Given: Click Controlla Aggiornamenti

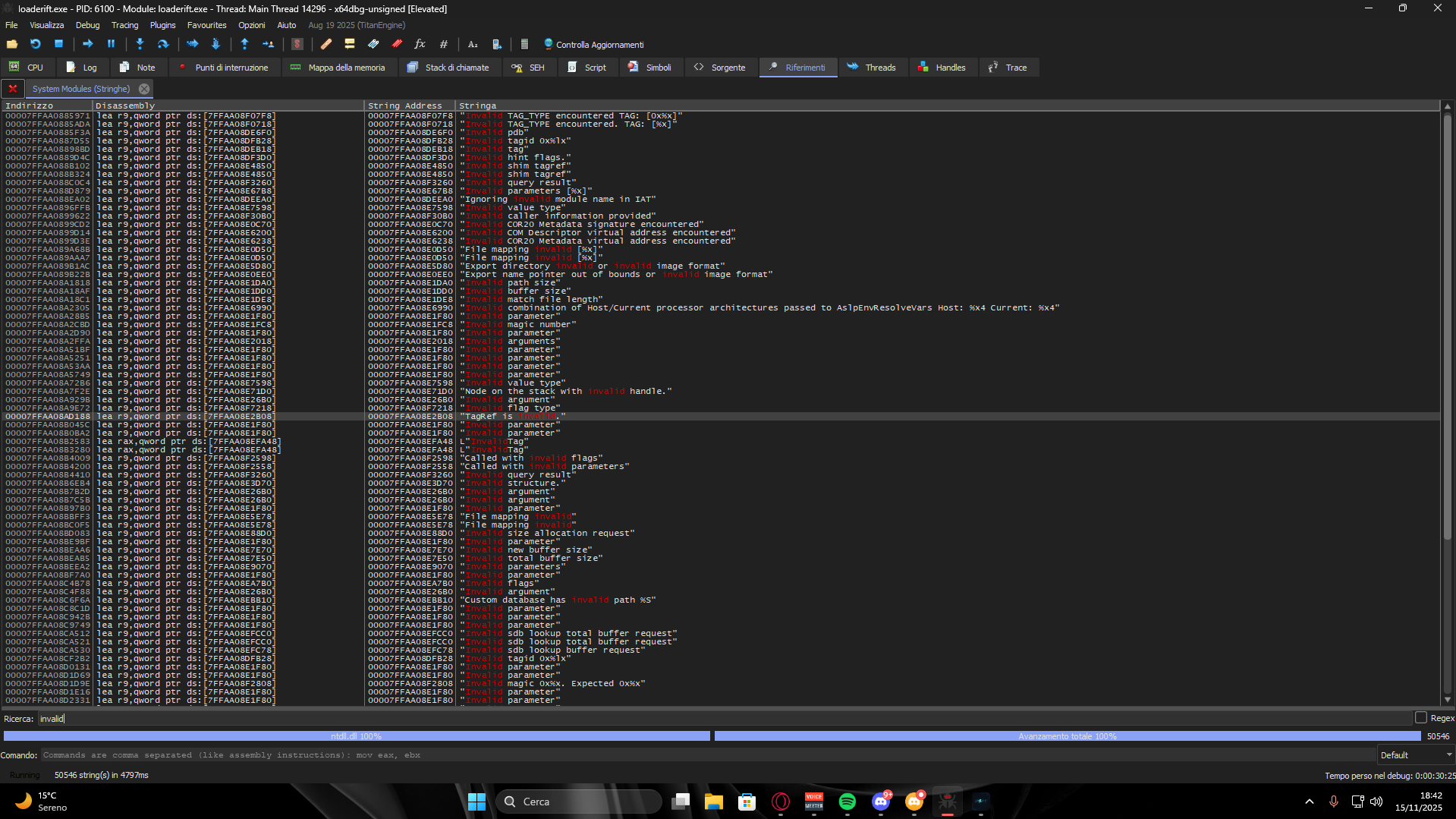Looking at the screenshot, I should (594, 44).
